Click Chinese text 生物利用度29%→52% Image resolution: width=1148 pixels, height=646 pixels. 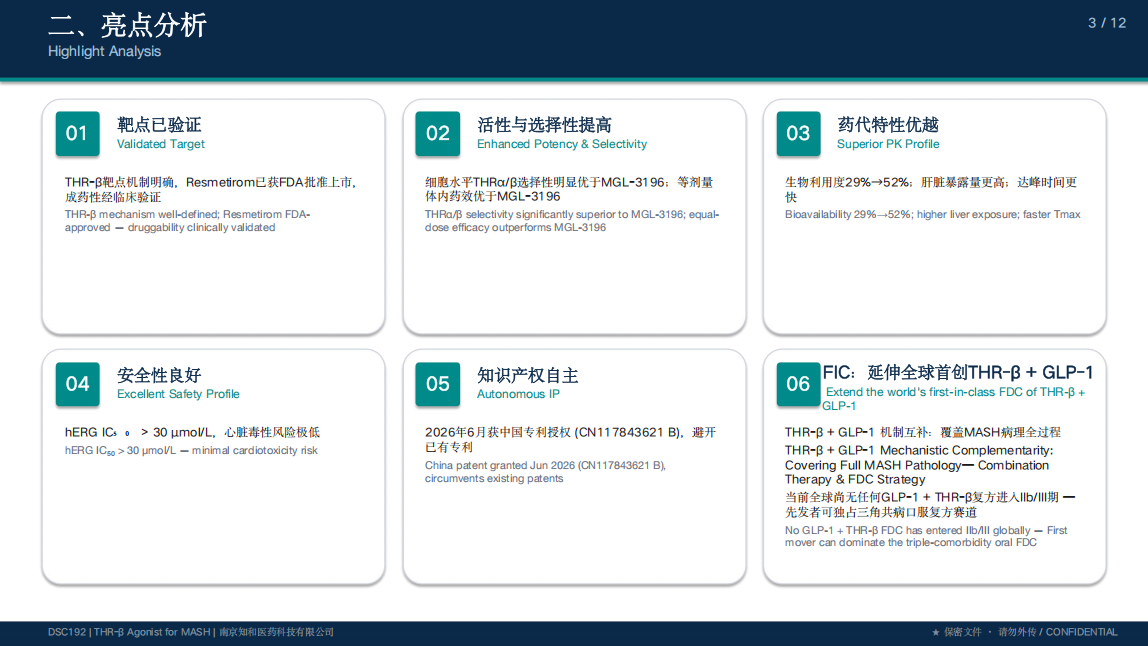931,190
